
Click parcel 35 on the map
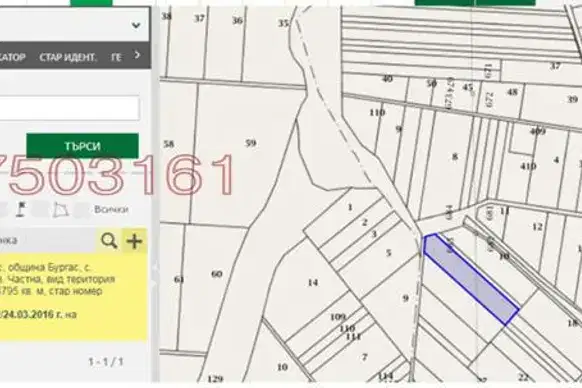(x=283, y=23)
